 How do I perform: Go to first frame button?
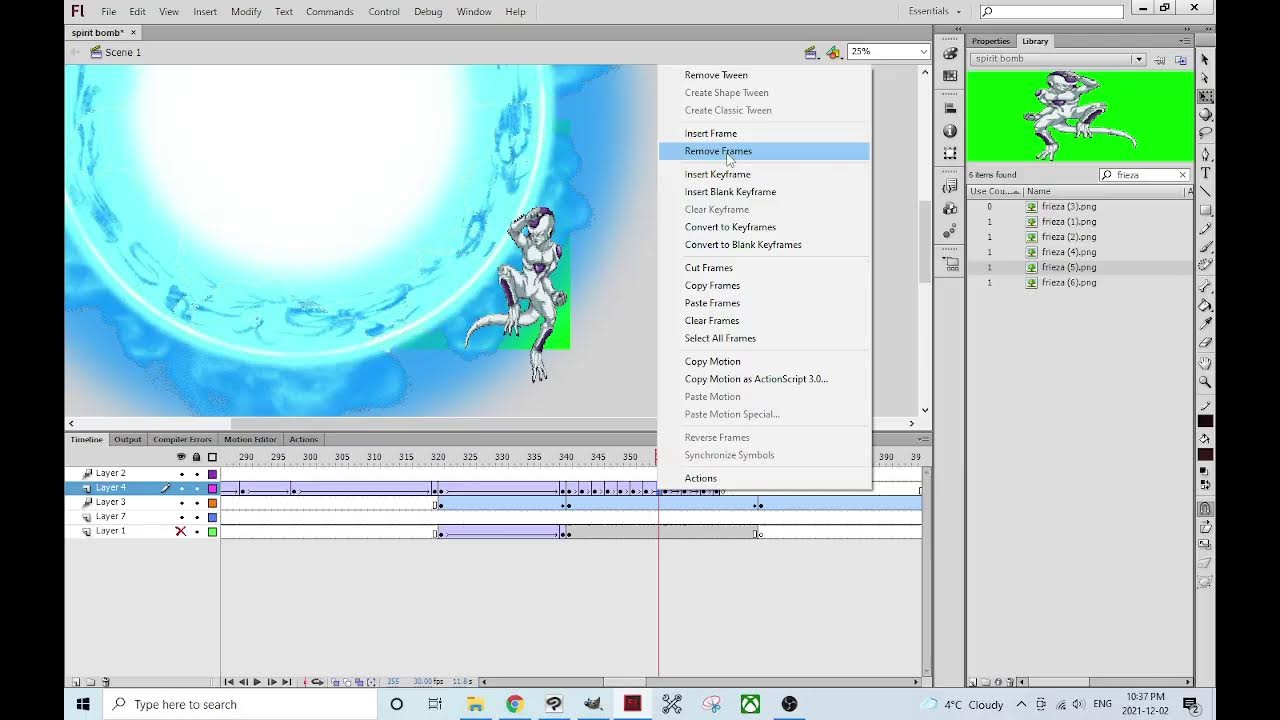229,682
